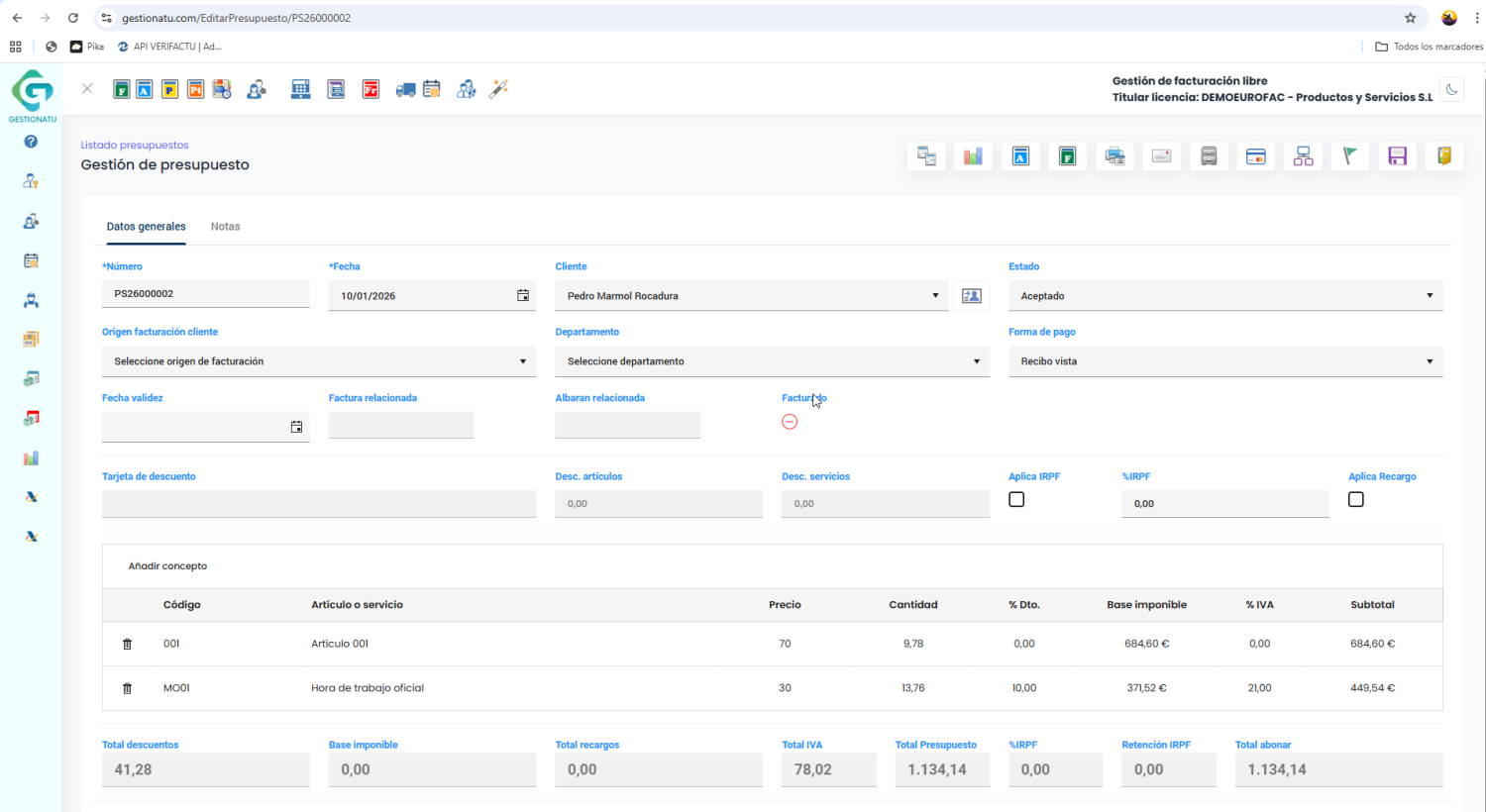Click into the %IRPF input field
The image size is (1486, 812).
click(1223, 504)
